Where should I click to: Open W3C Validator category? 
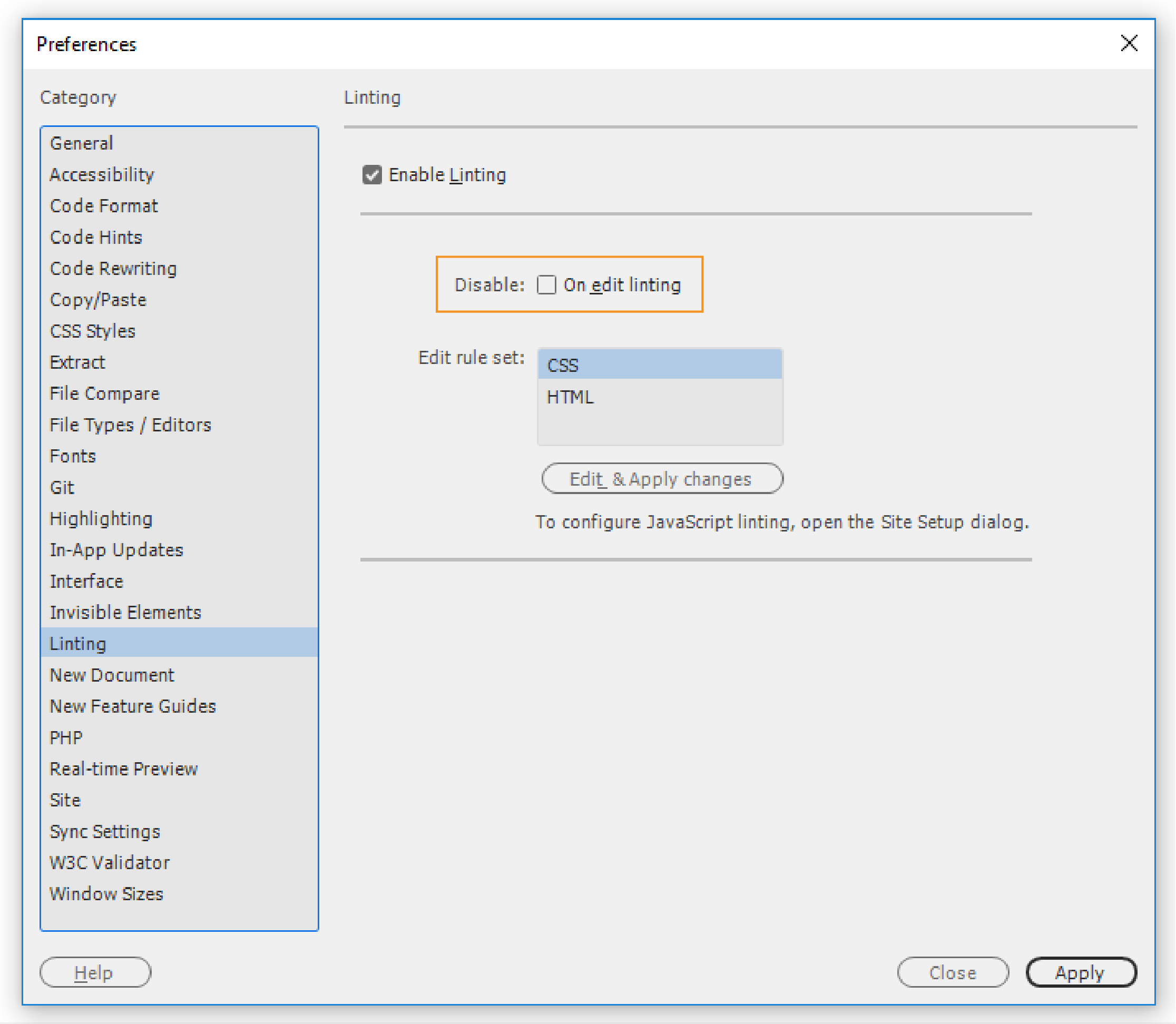click(x=110, y=862)
